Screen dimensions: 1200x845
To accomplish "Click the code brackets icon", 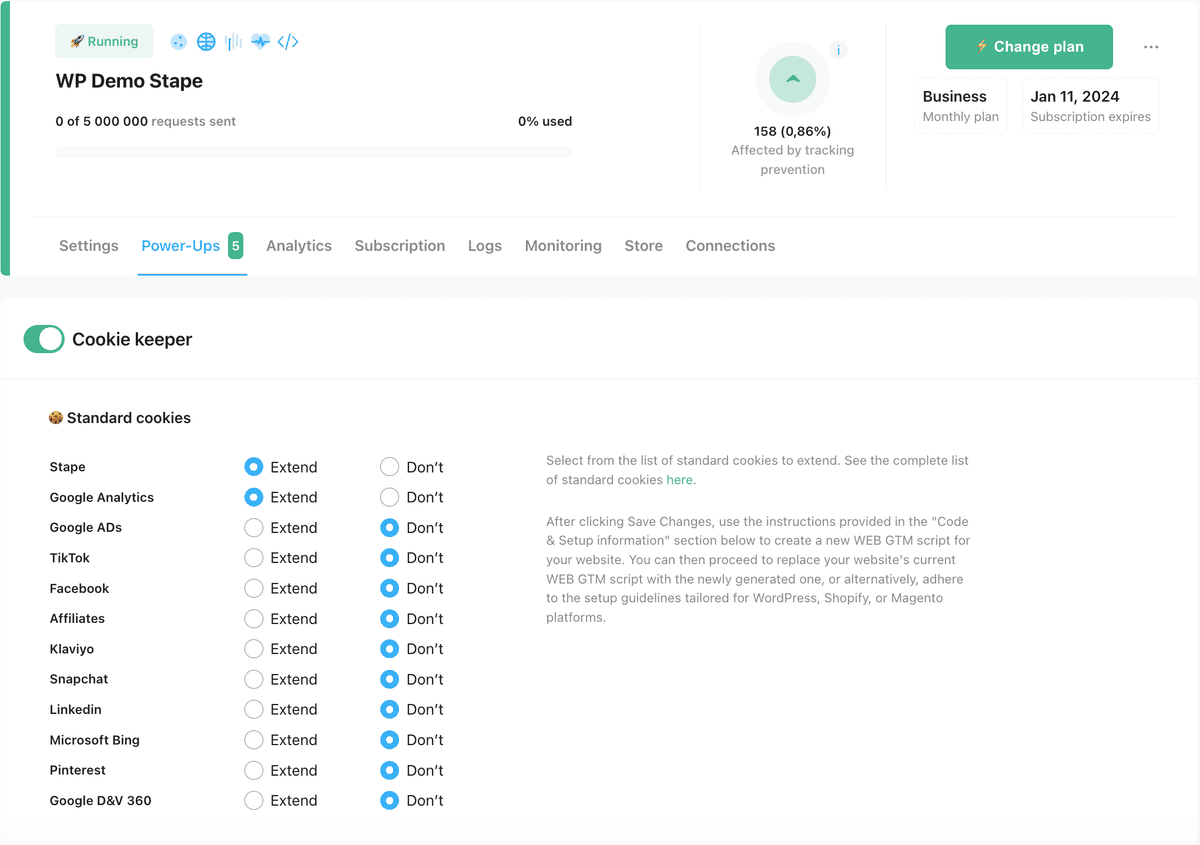I will point(288,42).
